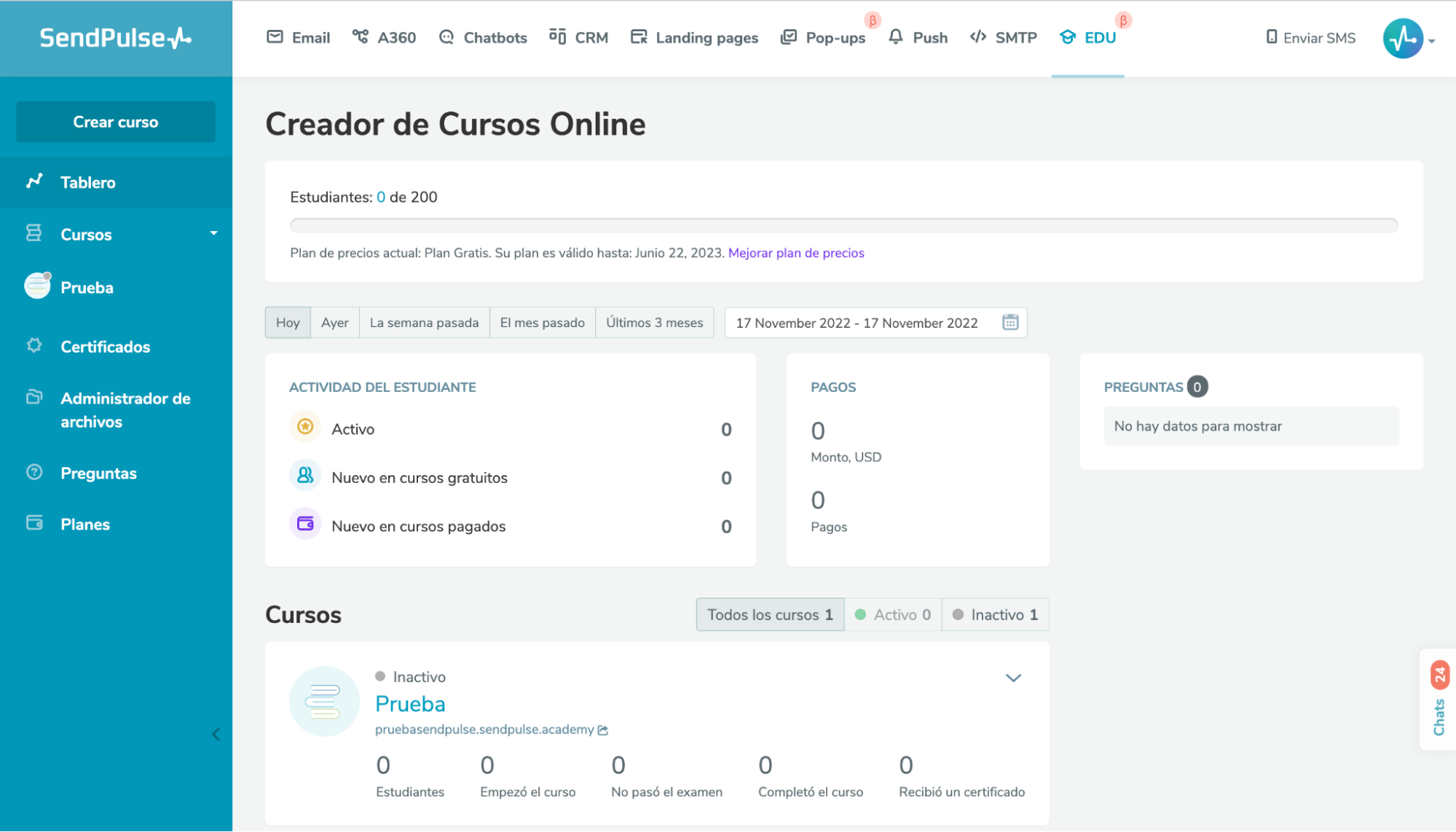Open the SMTP code icon
Image resolution: width=1456 pixels, height=832 pixels.
coord(977,37)
